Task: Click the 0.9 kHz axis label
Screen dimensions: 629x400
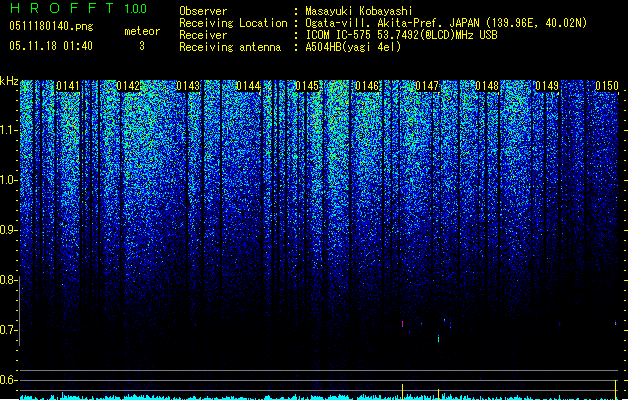Action: point(8,230)
